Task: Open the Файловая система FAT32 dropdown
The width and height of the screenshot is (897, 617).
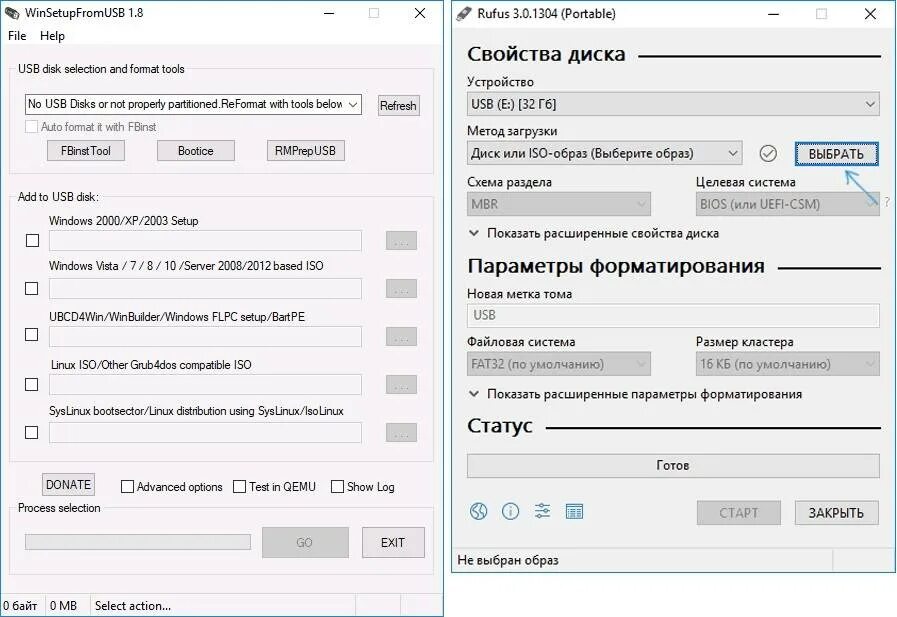Action: tap(559, 364)
